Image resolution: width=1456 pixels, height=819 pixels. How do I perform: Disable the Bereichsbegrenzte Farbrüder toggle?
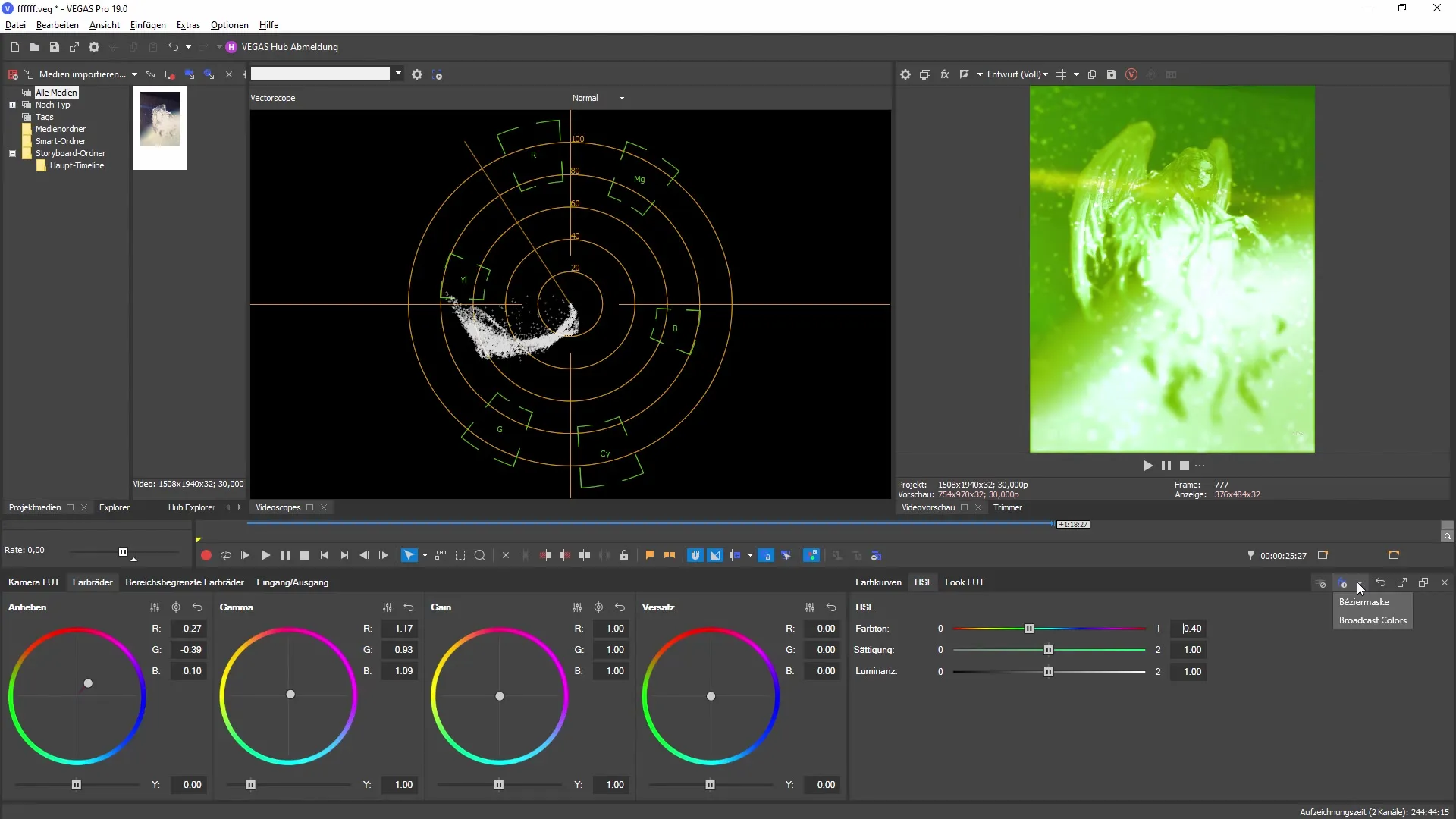coord(184,582)
